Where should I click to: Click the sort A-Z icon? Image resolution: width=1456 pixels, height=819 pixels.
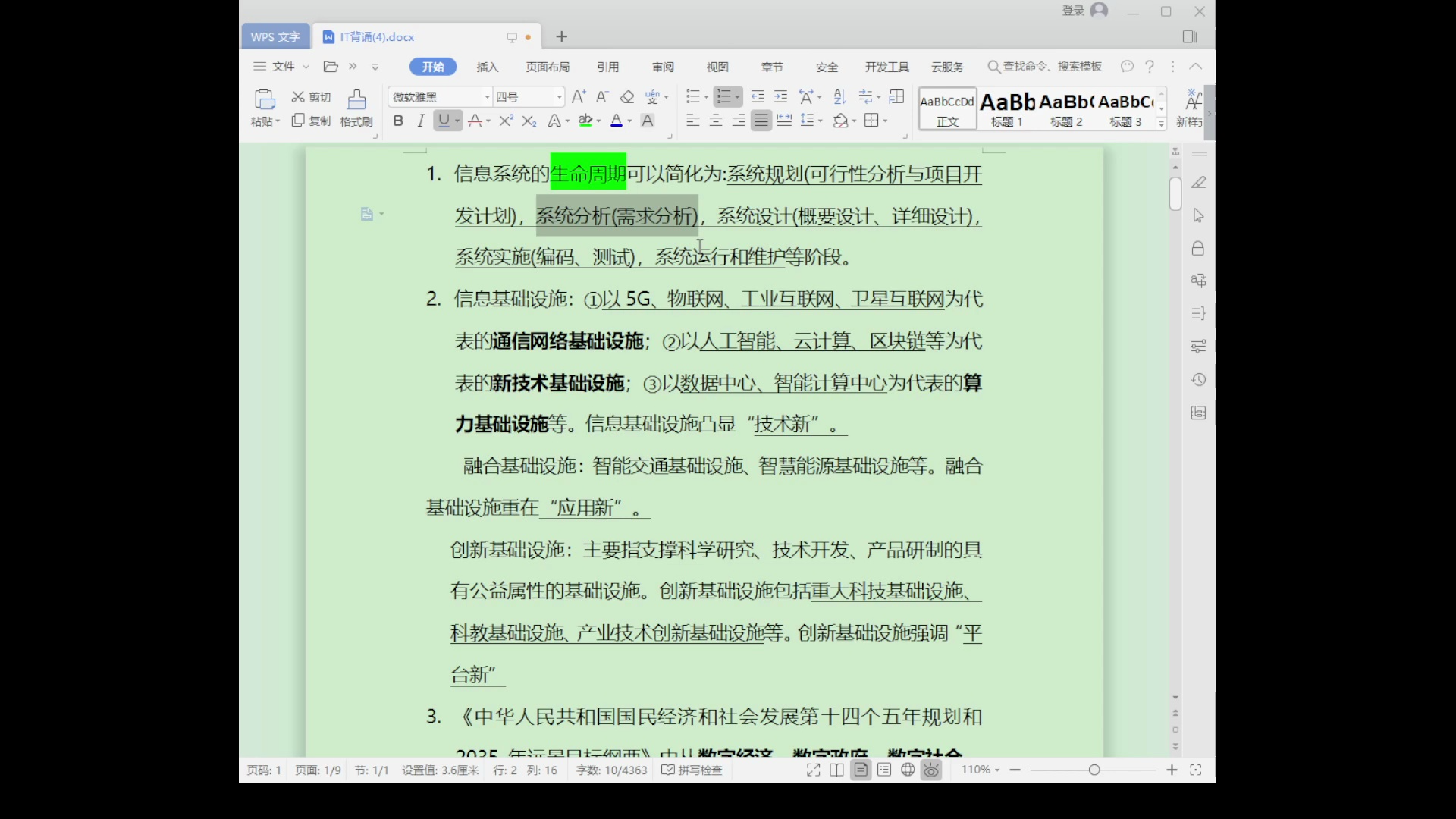(x=839, y=97)
